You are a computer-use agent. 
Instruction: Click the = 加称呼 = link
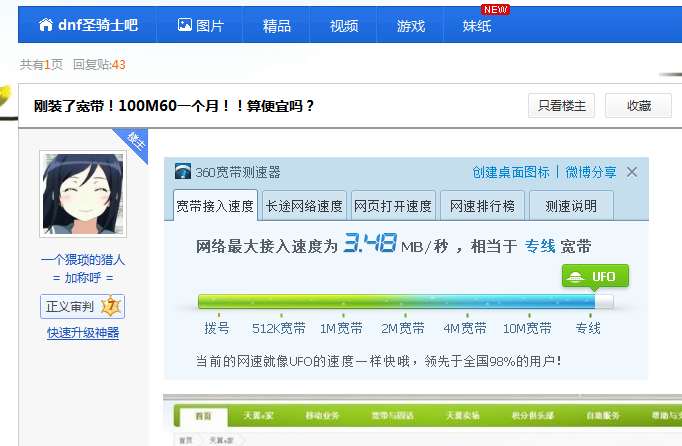pyautogui.click(x=83, y=277)
